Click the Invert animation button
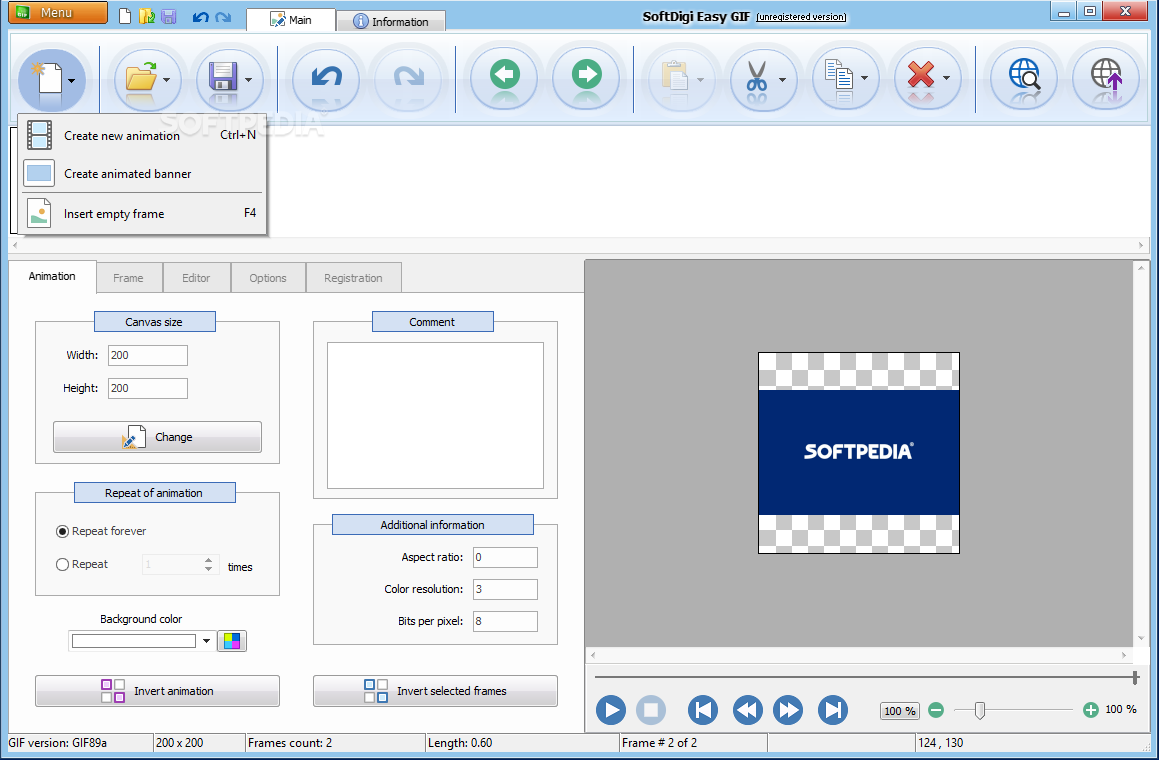 coord(157,691)
